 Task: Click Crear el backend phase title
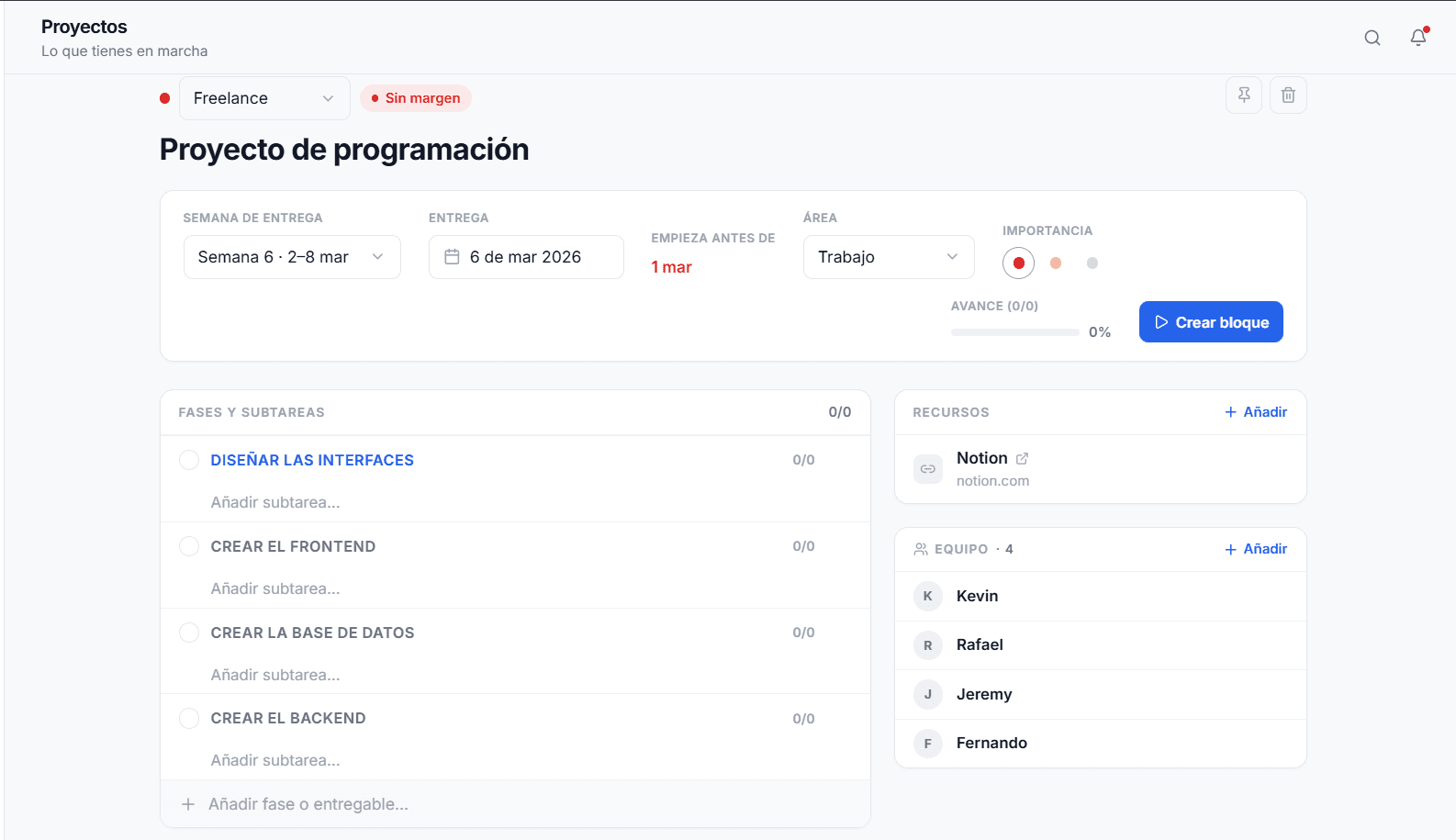pos(288,718)
